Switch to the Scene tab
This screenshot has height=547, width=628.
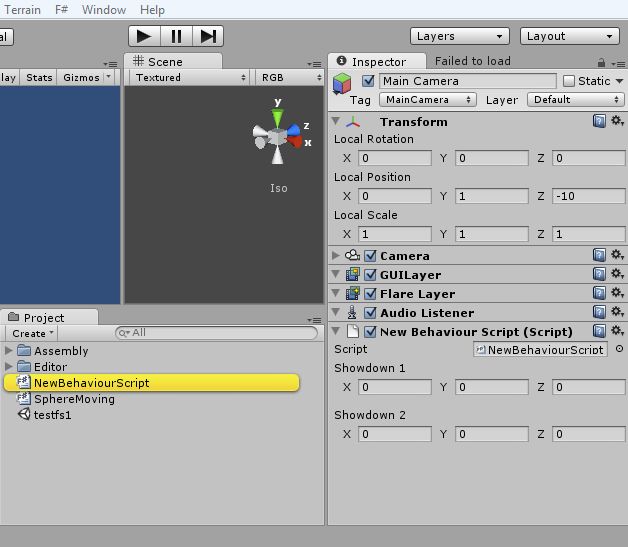[173, 61]
